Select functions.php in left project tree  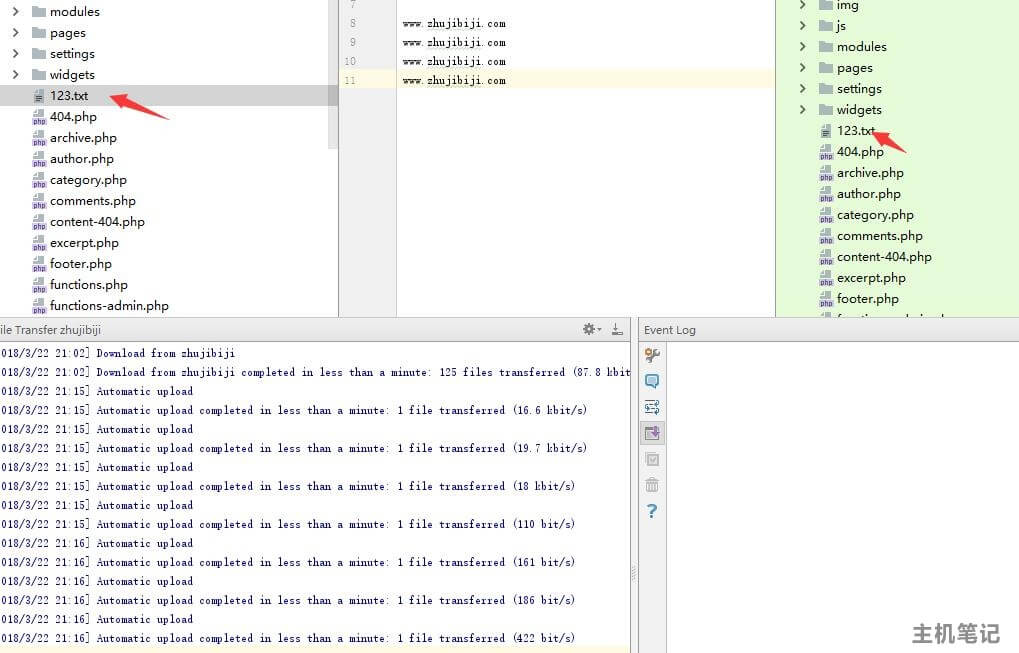coord(88,285)
